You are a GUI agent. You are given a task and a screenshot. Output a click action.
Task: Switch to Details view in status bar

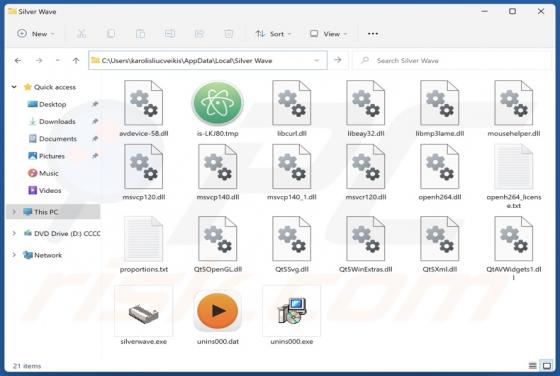pyautogui.click(x=532, y=366)
